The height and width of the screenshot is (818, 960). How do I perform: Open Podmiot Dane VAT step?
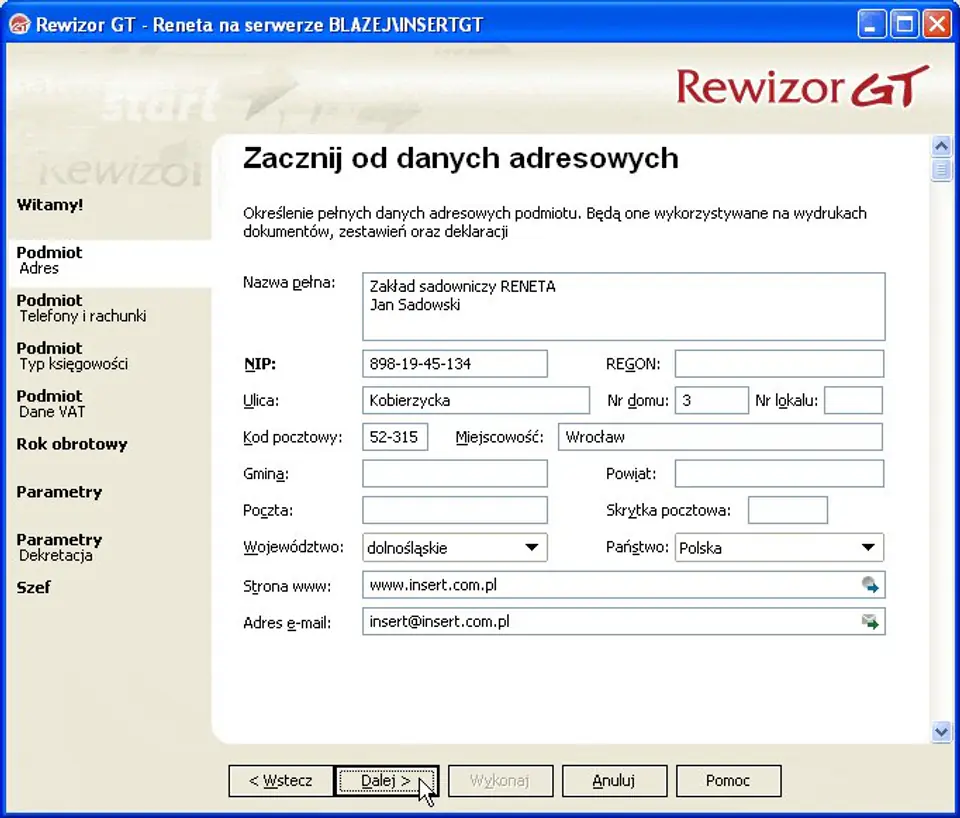[x=51, y=403]
